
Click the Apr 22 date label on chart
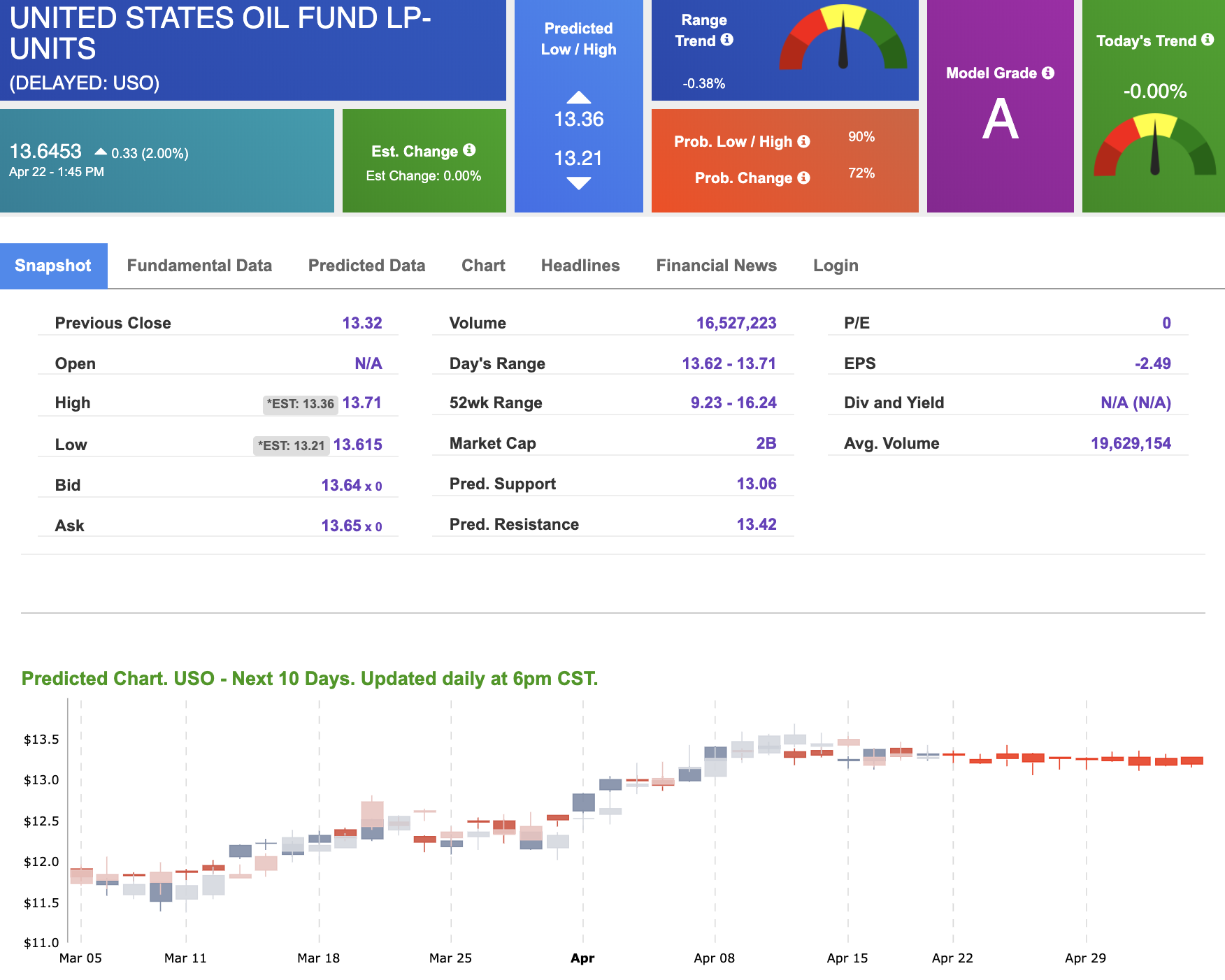pos(952,958)
